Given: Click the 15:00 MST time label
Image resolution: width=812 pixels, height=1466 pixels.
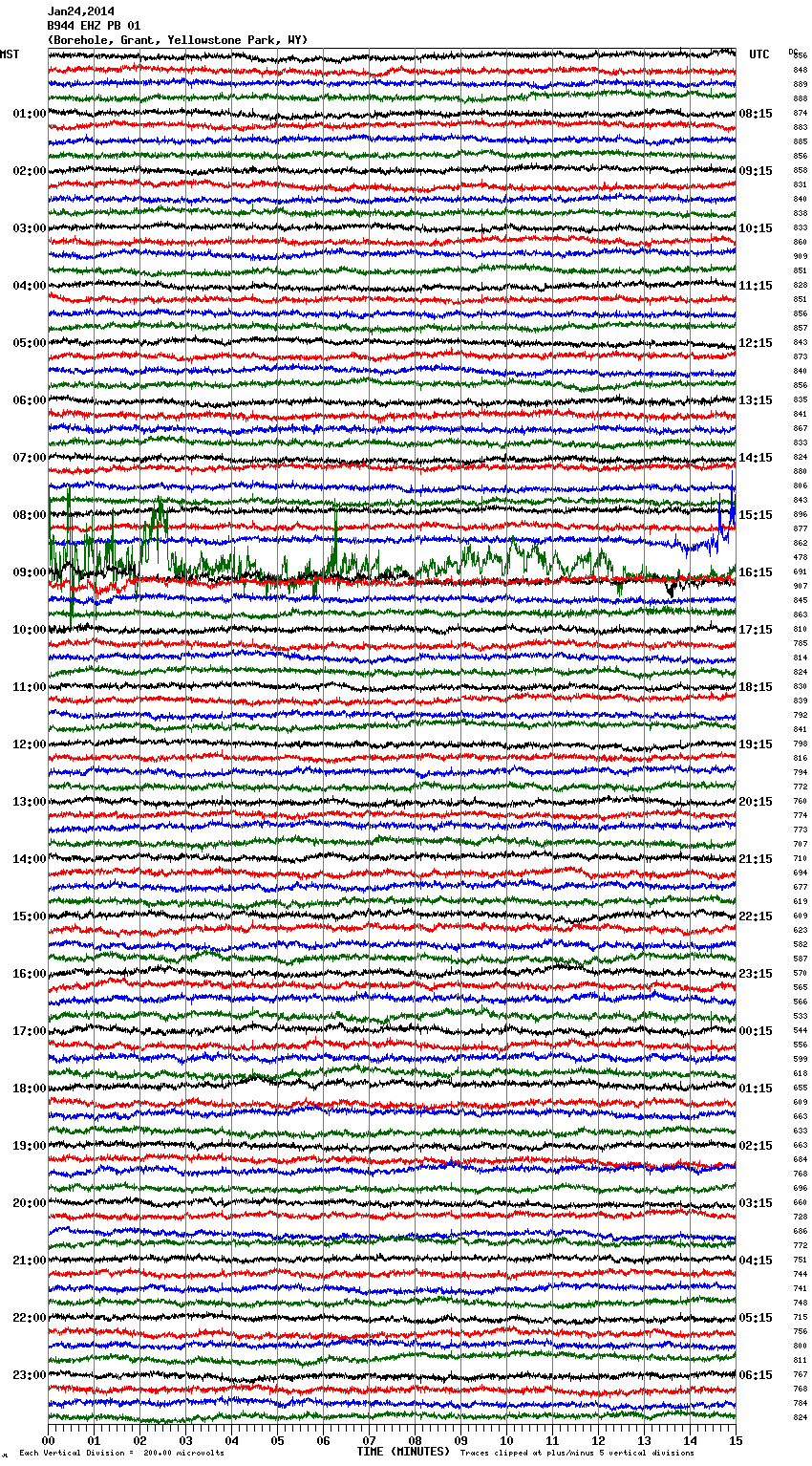Looking at the screenshot, I should click(30, 916).
